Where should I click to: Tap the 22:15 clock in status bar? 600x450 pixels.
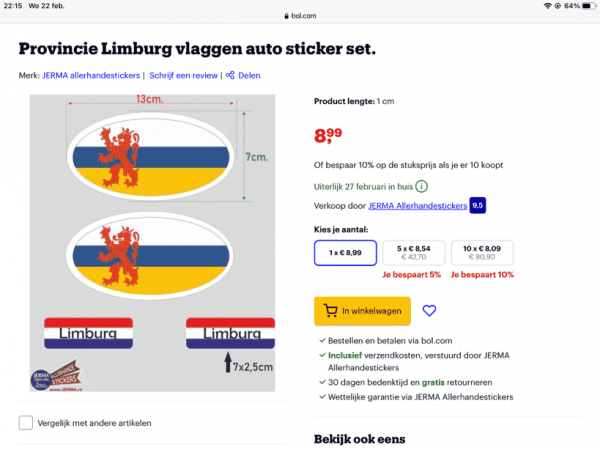[x=13, y=6]
